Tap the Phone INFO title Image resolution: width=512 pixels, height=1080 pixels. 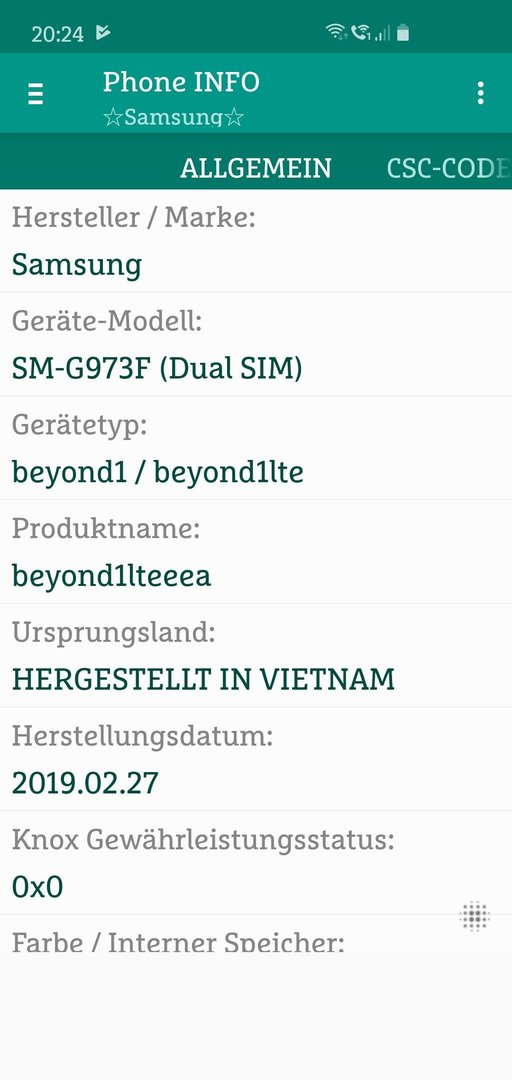point(181,82)
